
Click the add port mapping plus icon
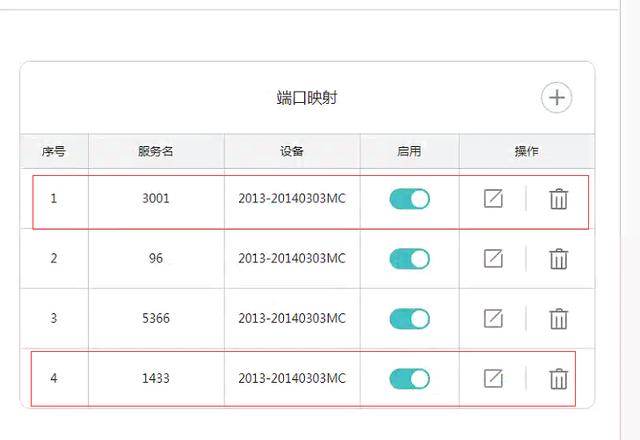pyautogui.click(x=556, y=98)
